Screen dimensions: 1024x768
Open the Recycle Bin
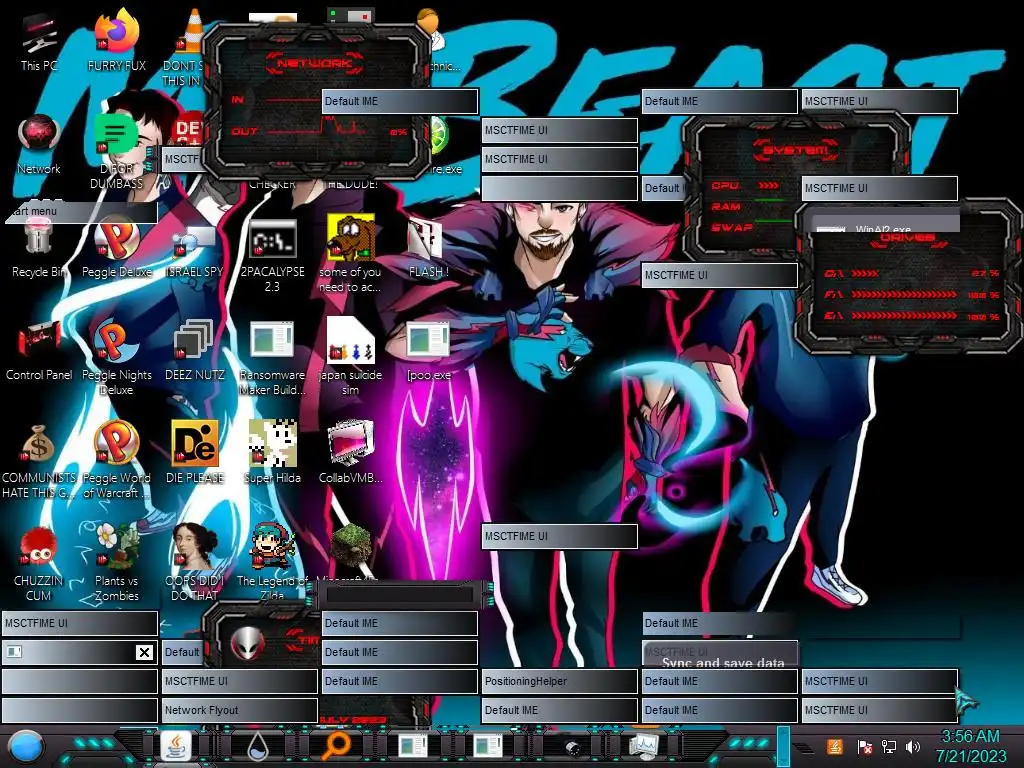point(39,245)
